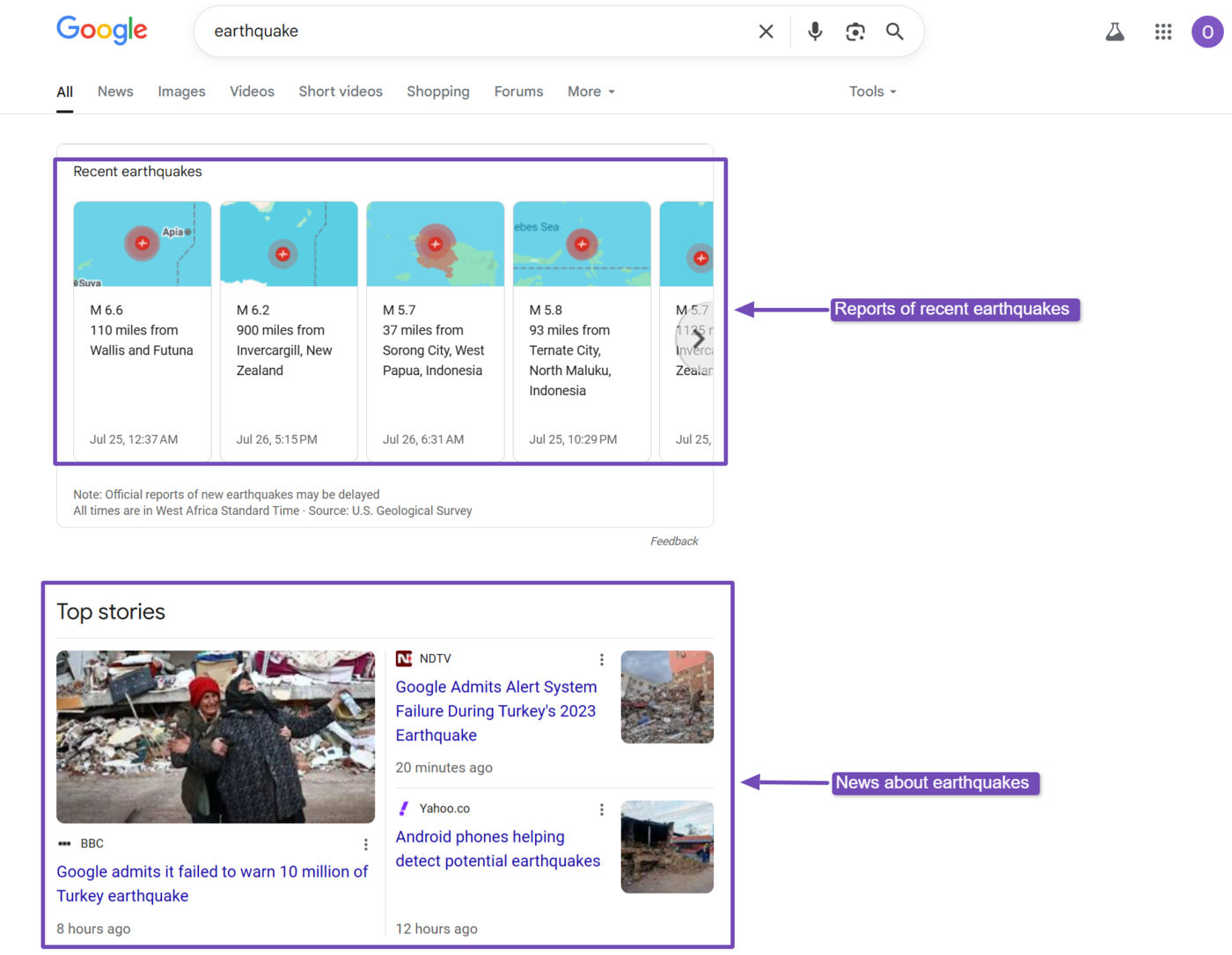Viewport: 1232px width, 955px height.
Task: Open Google Lens image search icon
Action: 855,32
